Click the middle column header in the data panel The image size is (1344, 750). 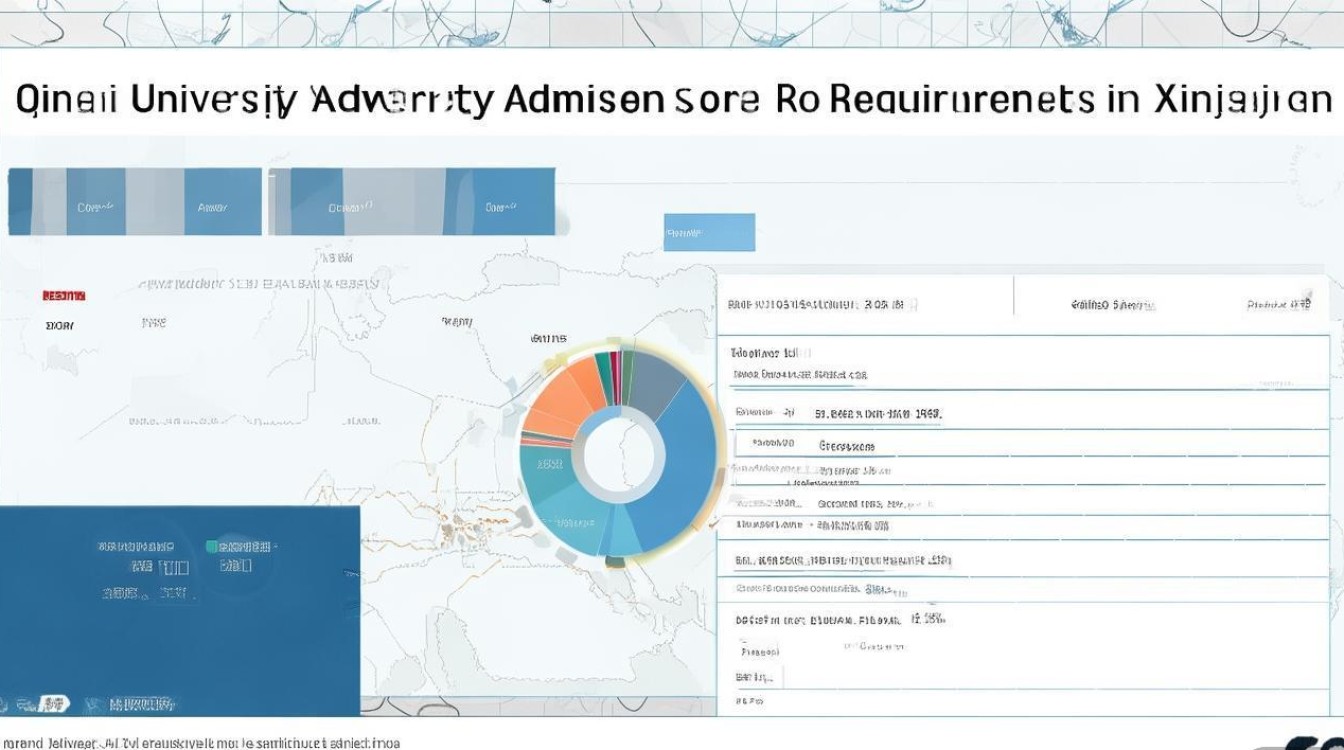click(x=1112, y=304)
